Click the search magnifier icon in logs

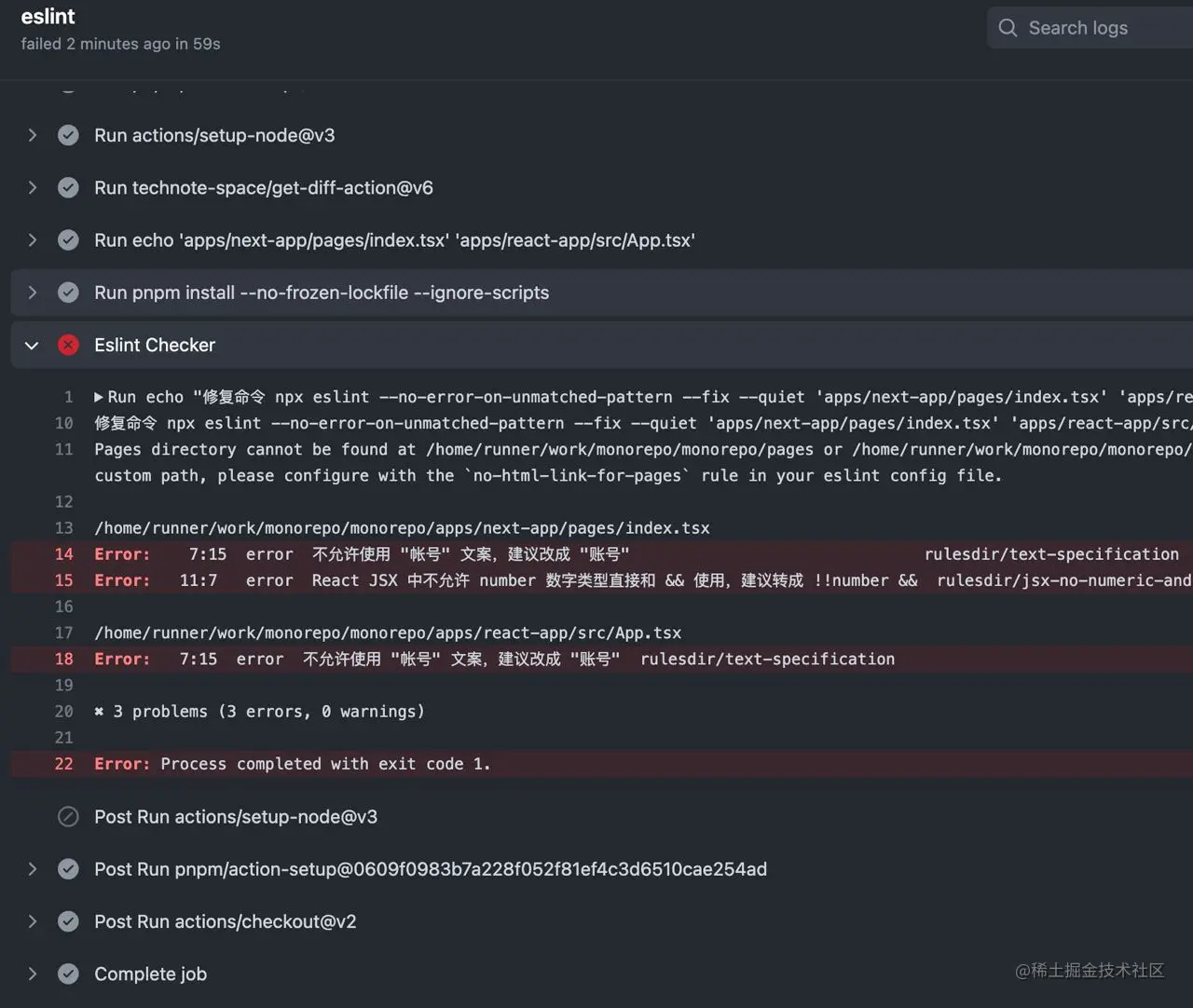tap(1008, 28)
